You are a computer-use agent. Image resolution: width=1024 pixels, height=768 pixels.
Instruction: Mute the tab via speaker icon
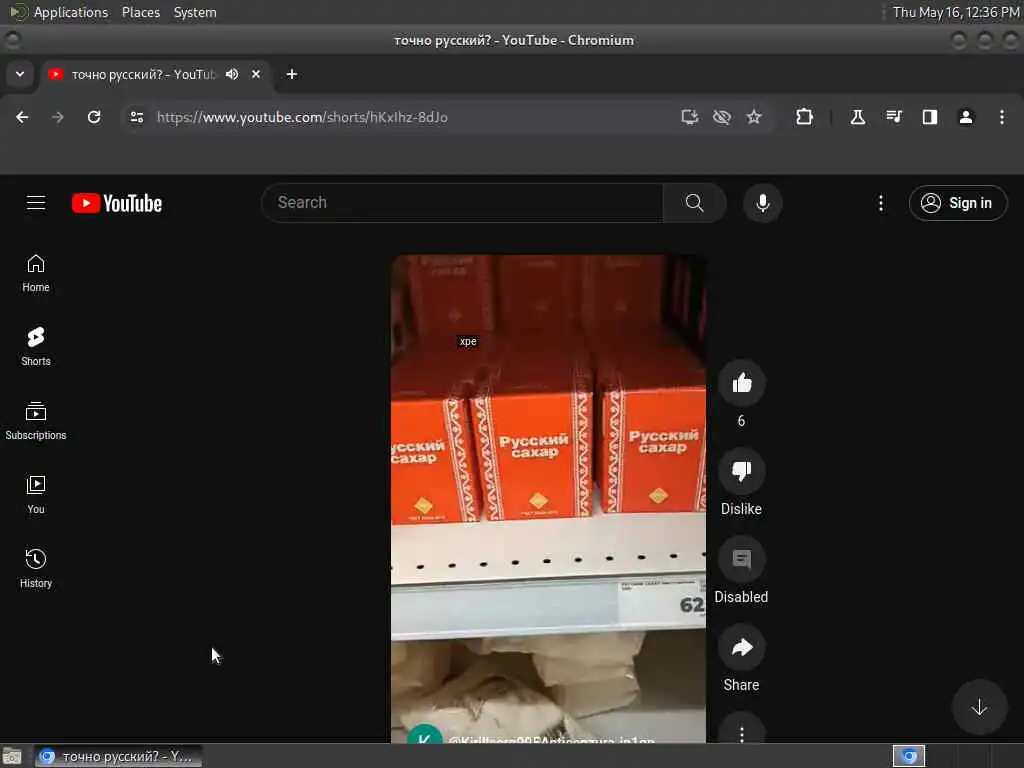[x=232, y=74]
